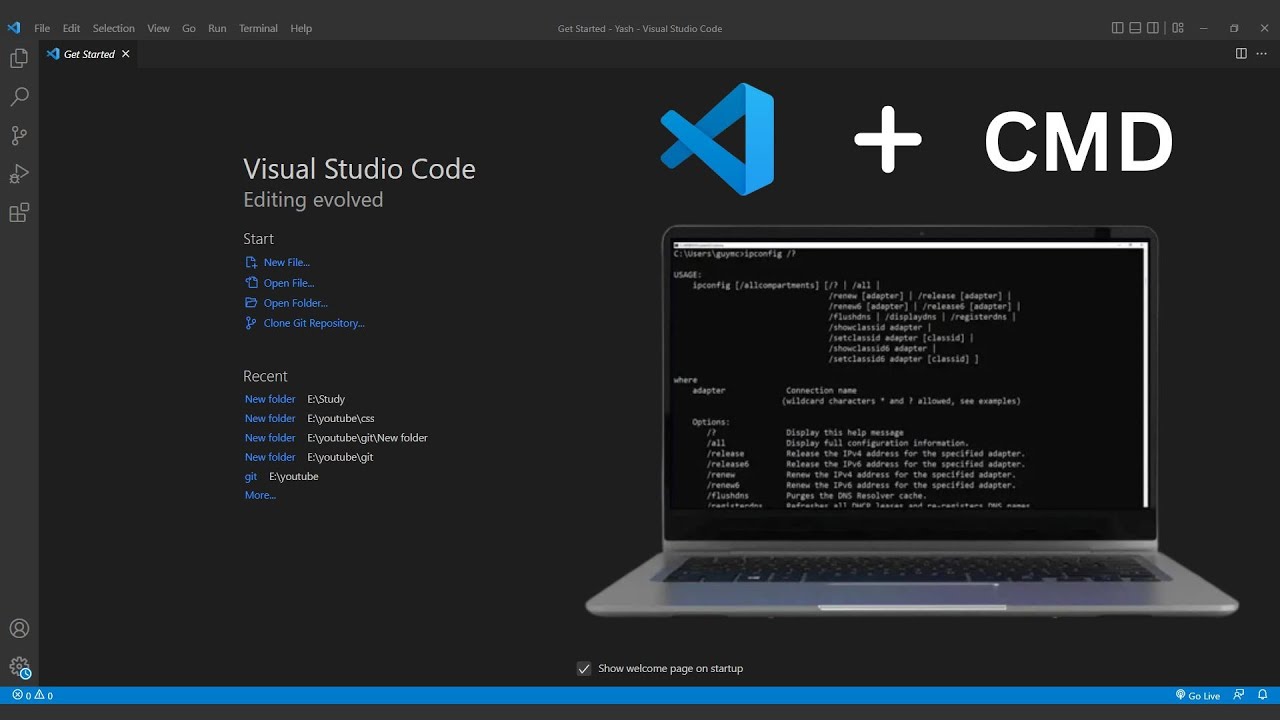Screen dimensions: 1280x720
Task: Open recent New folder in E:\Study
Action: [x=270, y=399]
